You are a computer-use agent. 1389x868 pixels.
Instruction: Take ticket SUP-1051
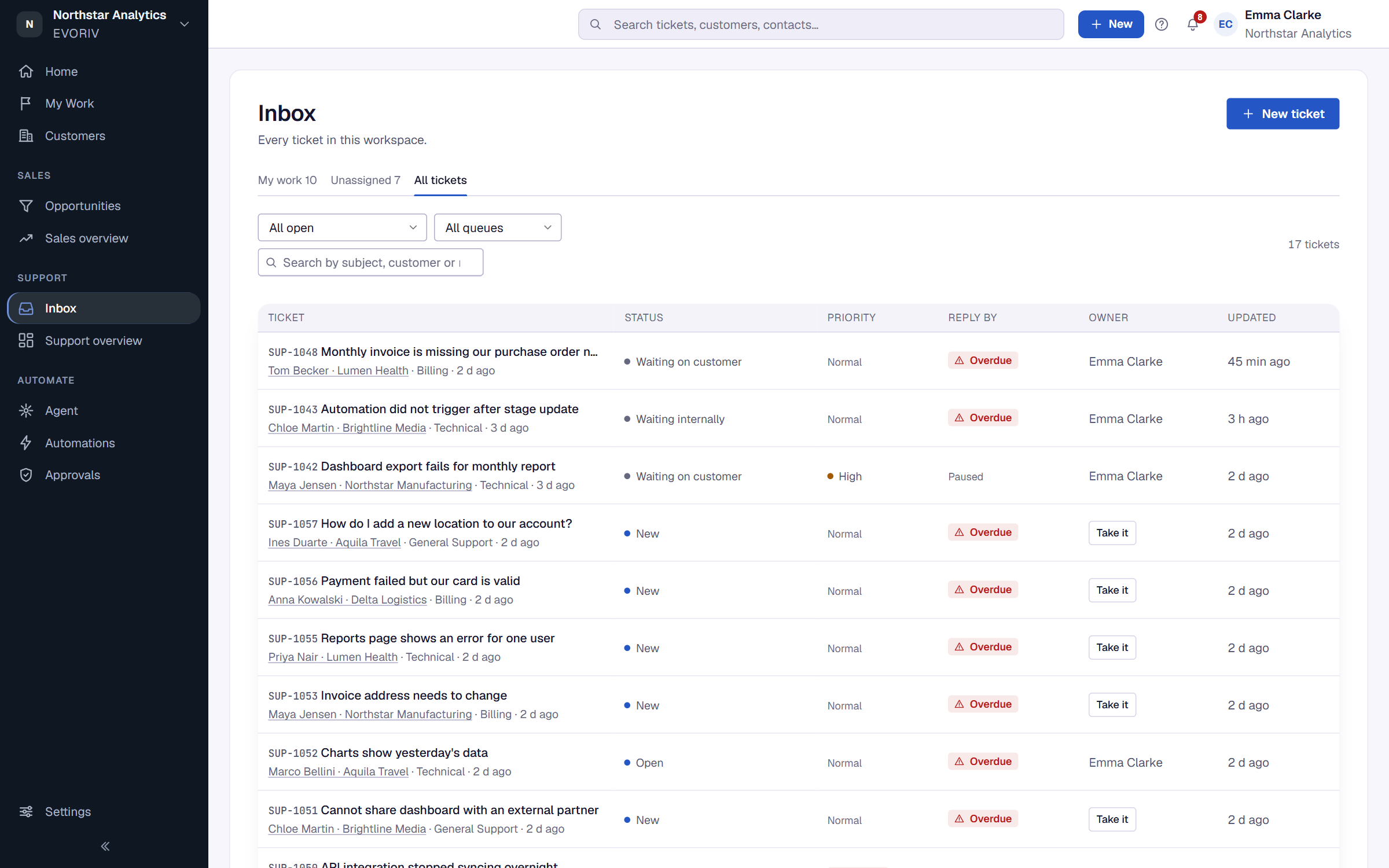(x=1112, y=819)
